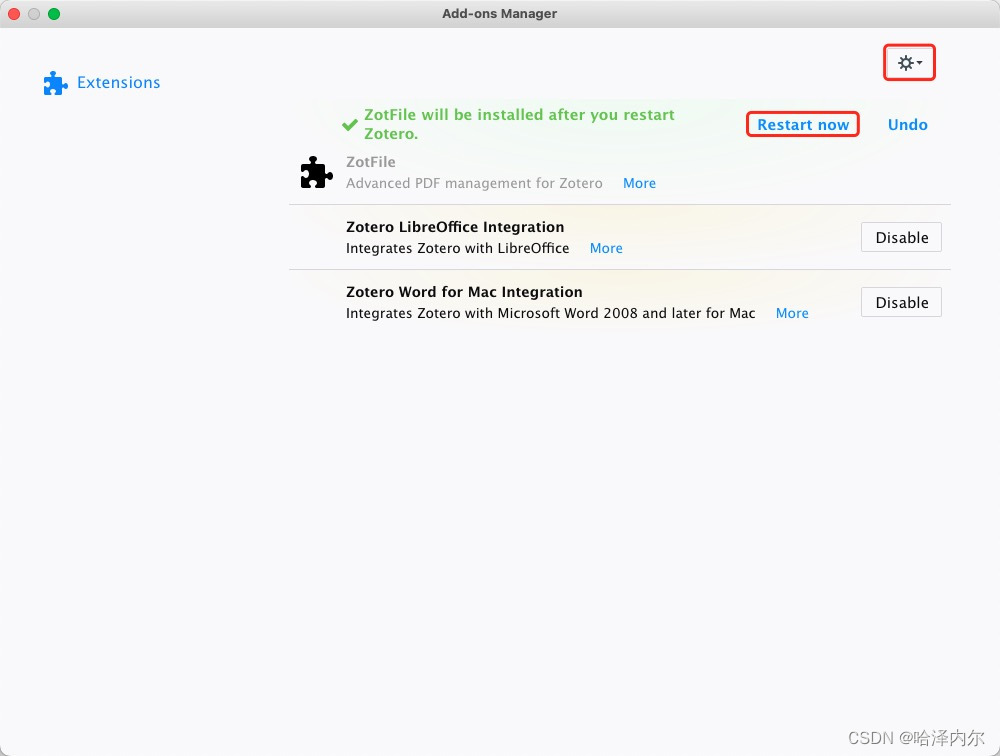The width and height of the screenshot is (1000, 756).
Task: Disable Zotero LibreOffice Integration
Action: [901, 237]
